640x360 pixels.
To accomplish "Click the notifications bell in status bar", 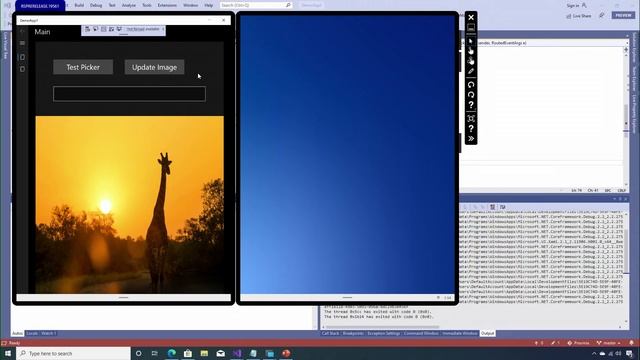I will point(631,343).
